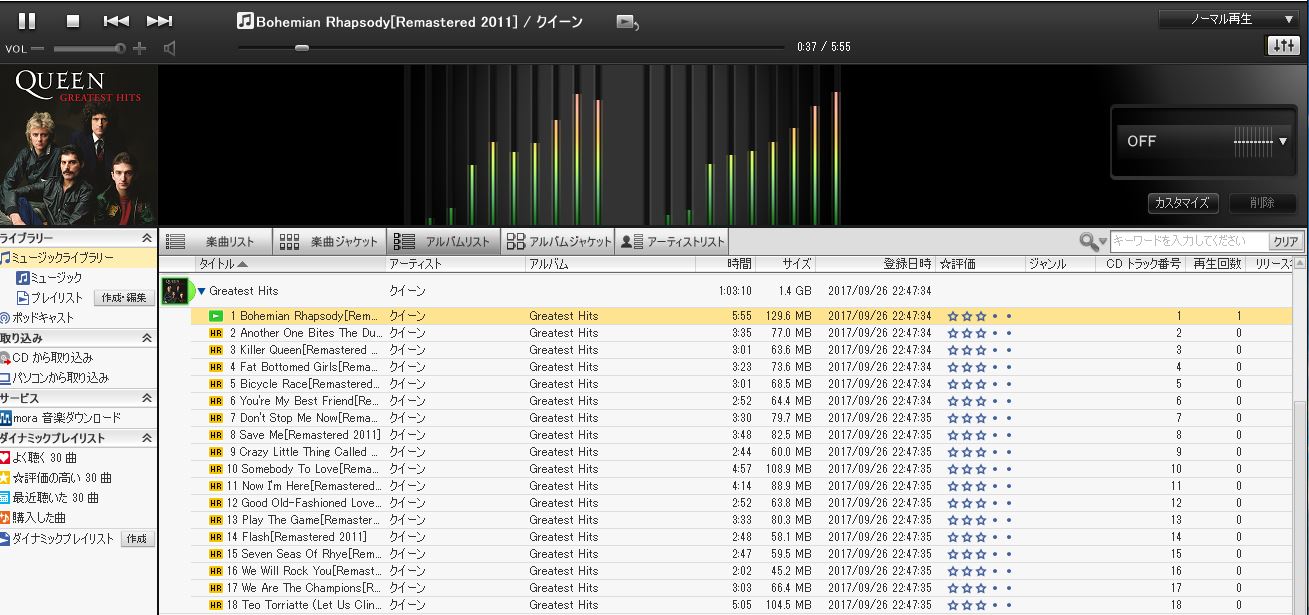The width and height of the screenshot is (1309, 615).
Task: Collapse the ダイナミックプレイリスト sidebar section
Action: [x=147, y=438]
